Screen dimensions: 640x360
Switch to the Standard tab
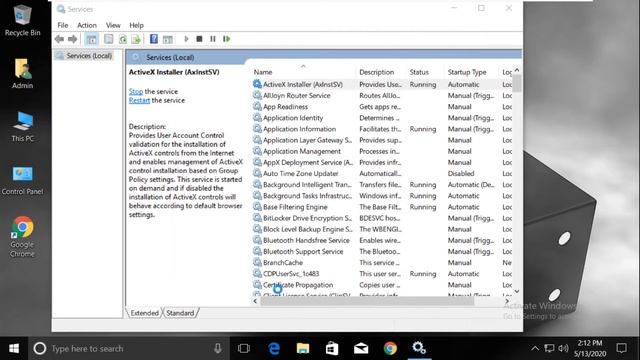[x=180, y=313]
